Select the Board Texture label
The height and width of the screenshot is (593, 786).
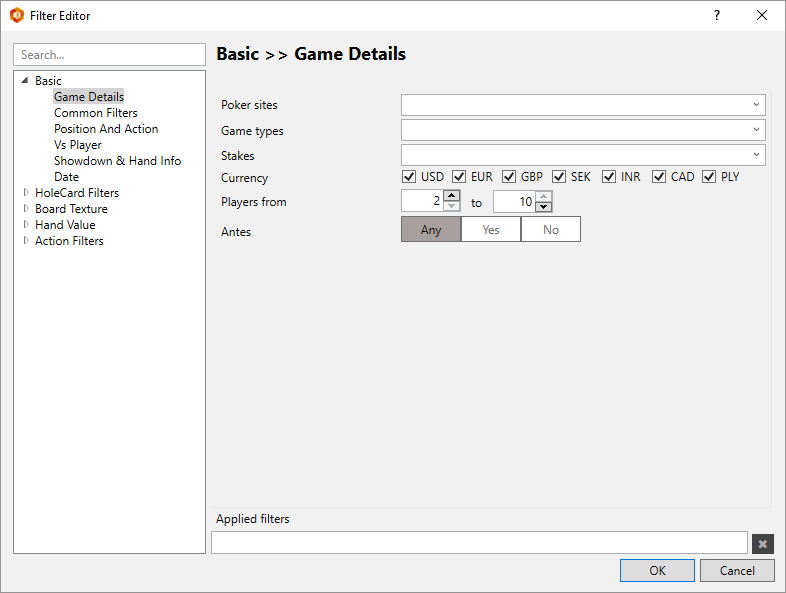(71, 209)
